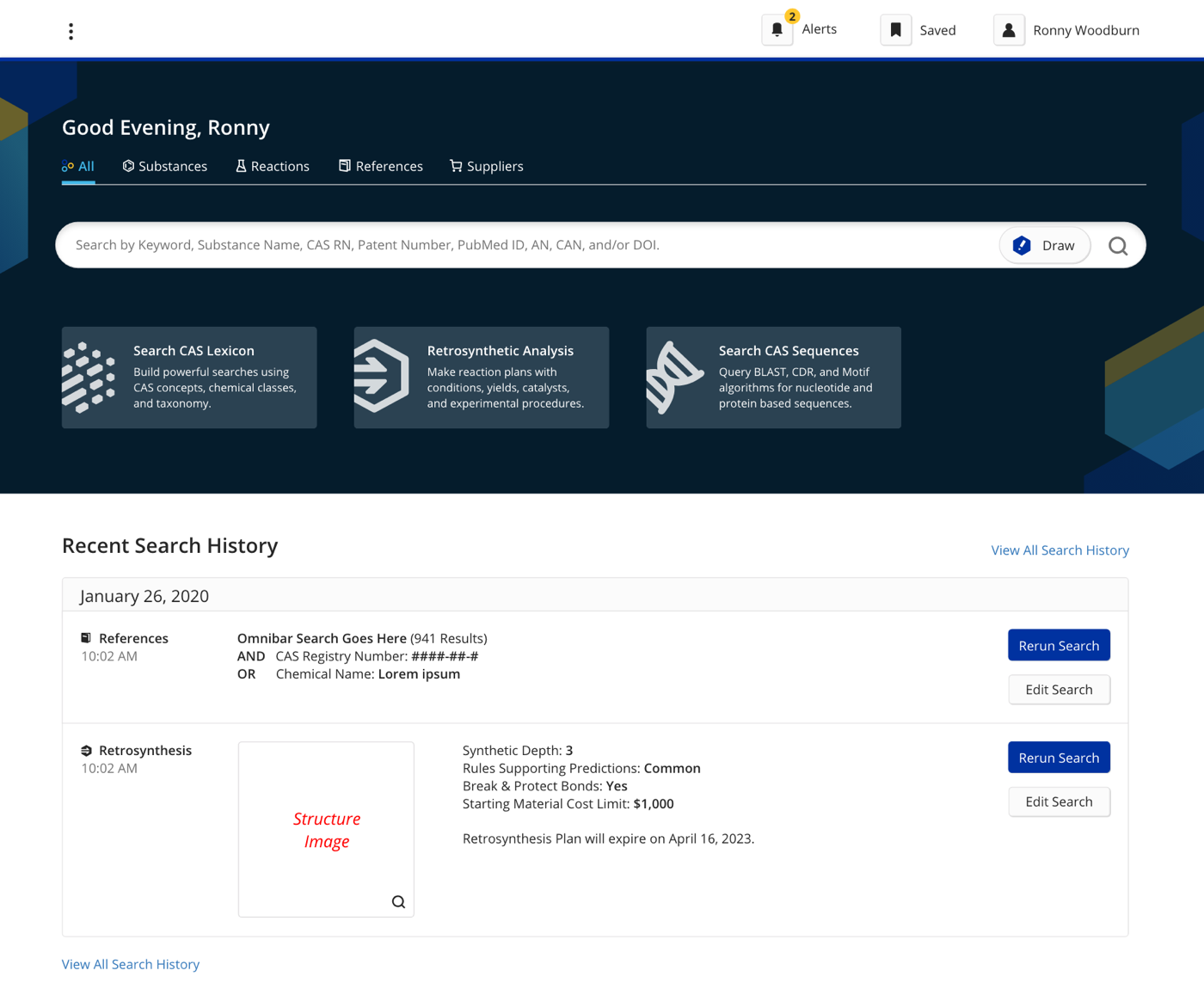Click the magnifier search icon in search bar
Viewport: 1204px width, 995px height.
coord(1118,246)
